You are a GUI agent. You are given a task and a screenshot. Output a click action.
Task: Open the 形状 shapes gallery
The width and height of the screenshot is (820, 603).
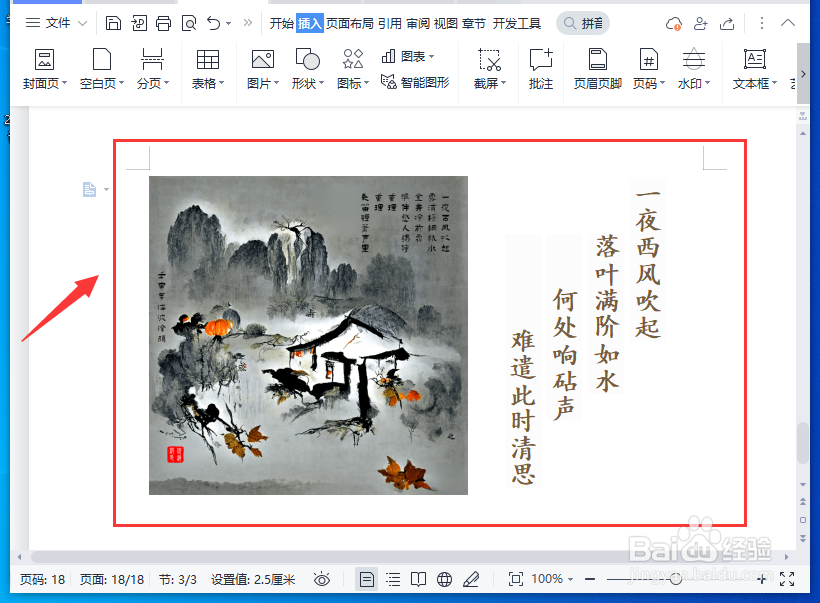click(x=308, y=69)
